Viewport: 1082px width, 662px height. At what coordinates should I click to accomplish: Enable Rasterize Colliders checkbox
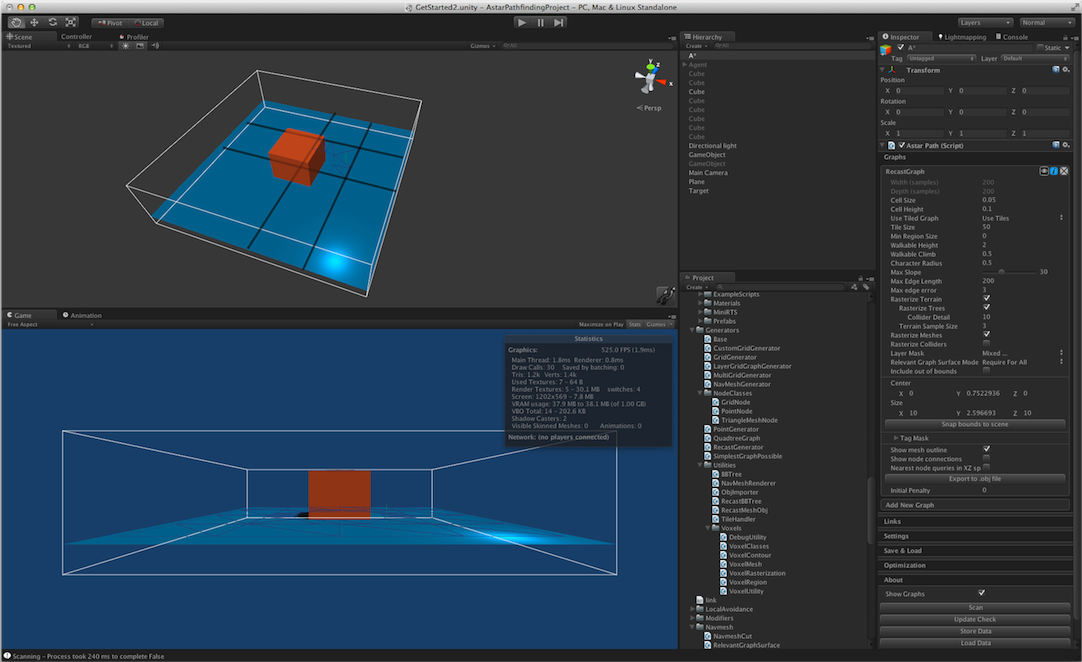pos(986,344)
